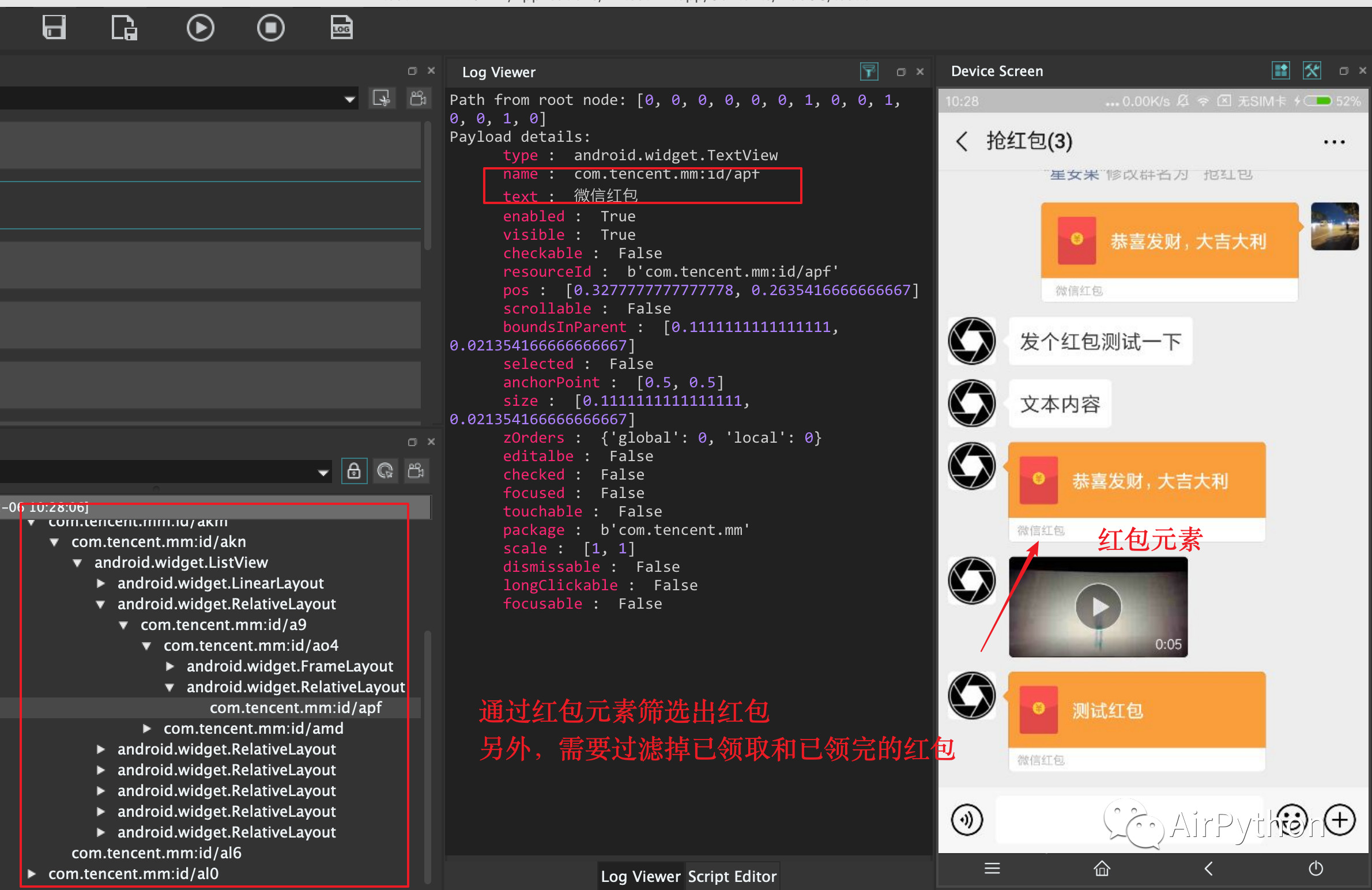Click the save script toolbar icon
The height and width of the screenshot is (890, 1372).
coord(54,27)
